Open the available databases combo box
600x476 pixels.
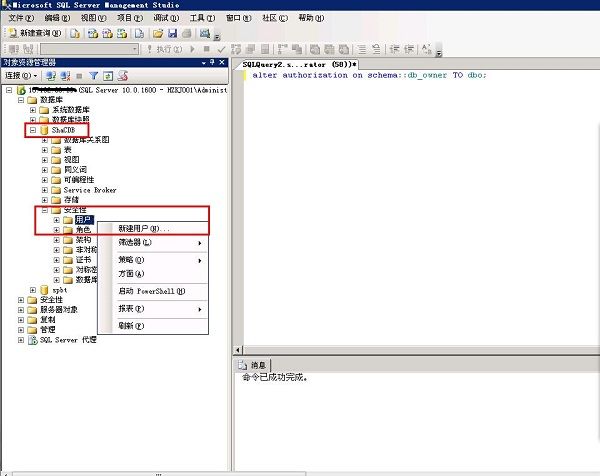[90, 49]
